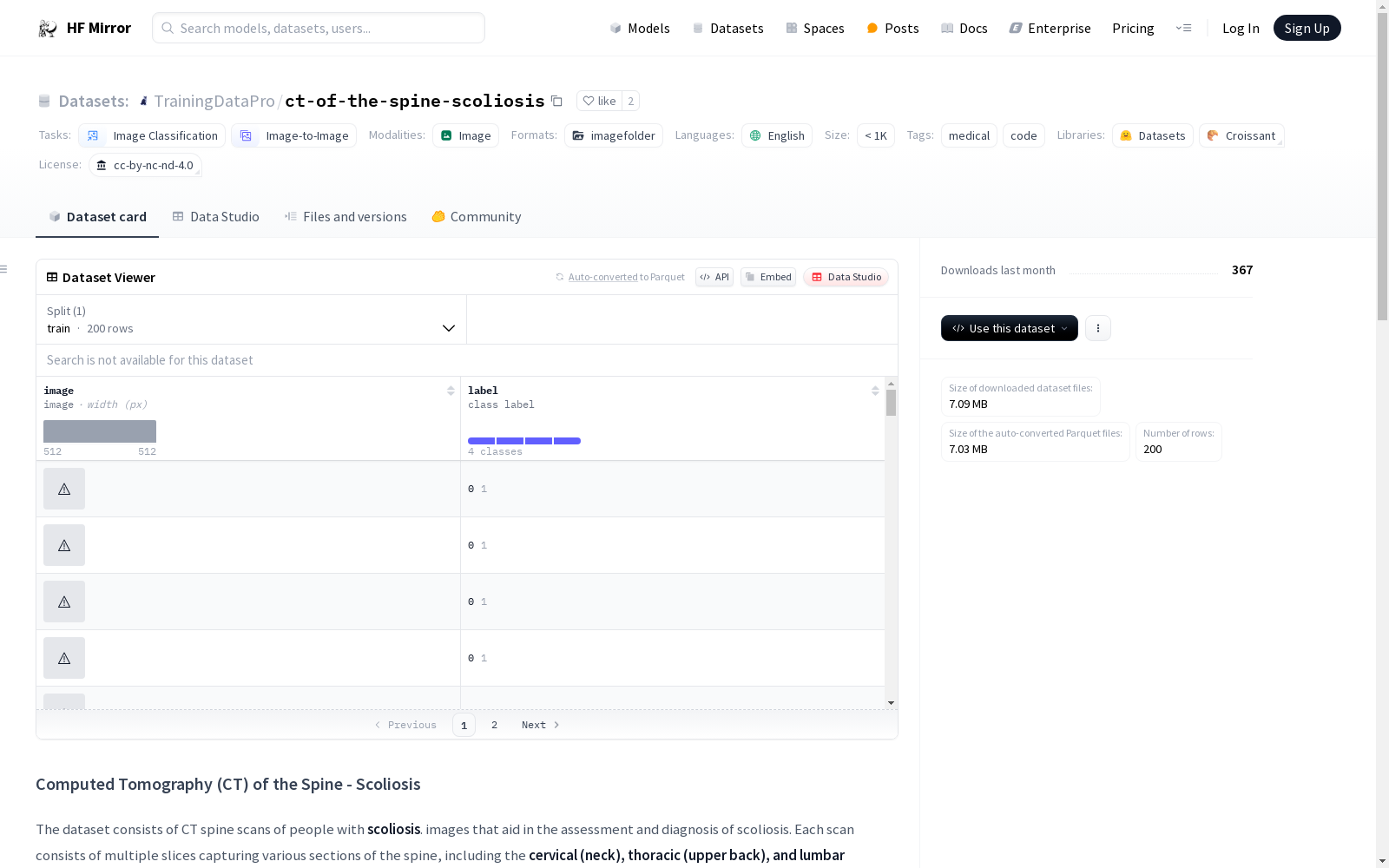Expand Use this dataset dropdown
This screenshot has height=868, width=1389.
pyautogui.click(x=1009, y=328)
